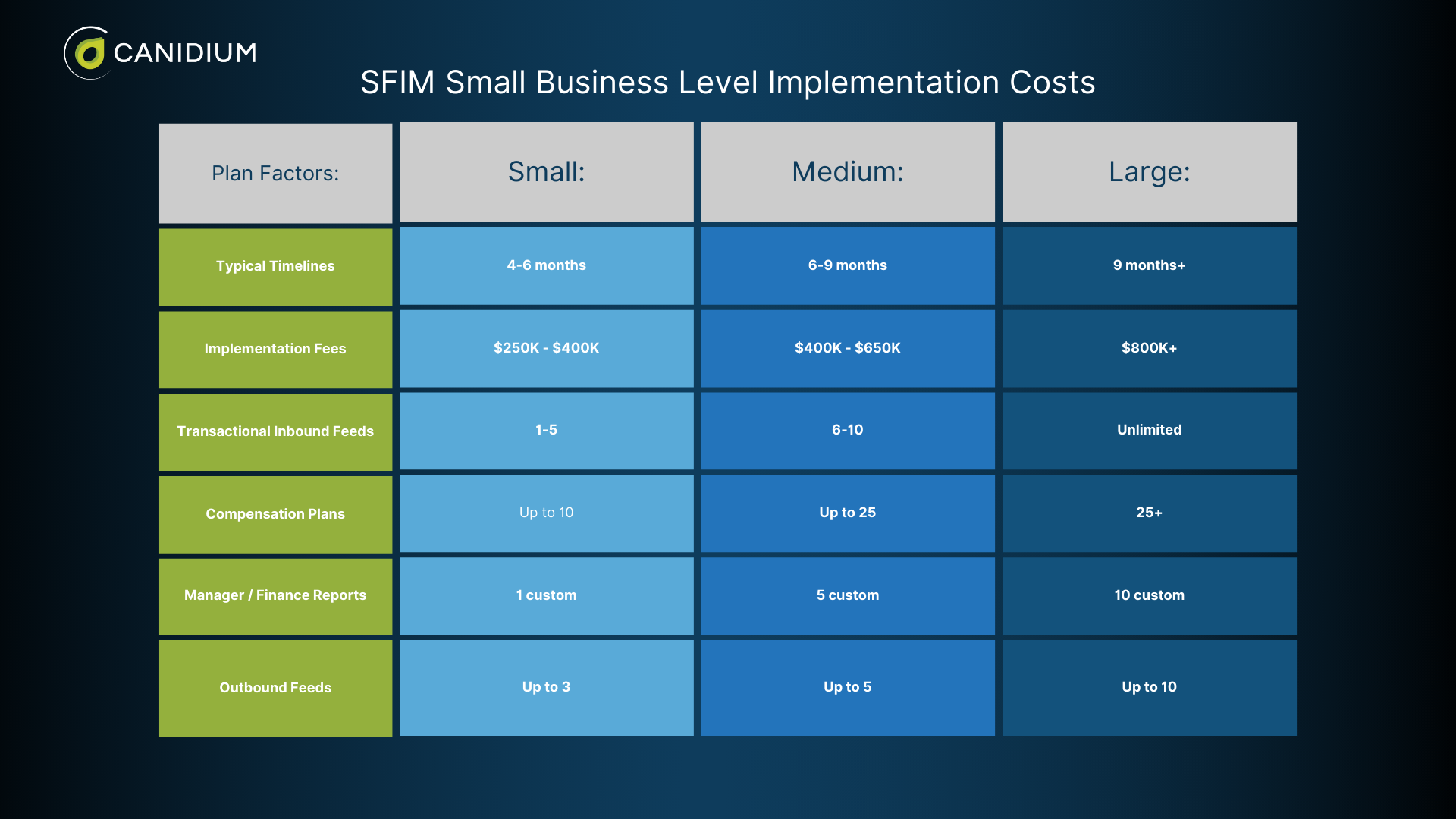This screenshot has width=1456, height=819.
Task: Click the 'Up to 10' outbound feeds cell
Action: pos(1150,688)
